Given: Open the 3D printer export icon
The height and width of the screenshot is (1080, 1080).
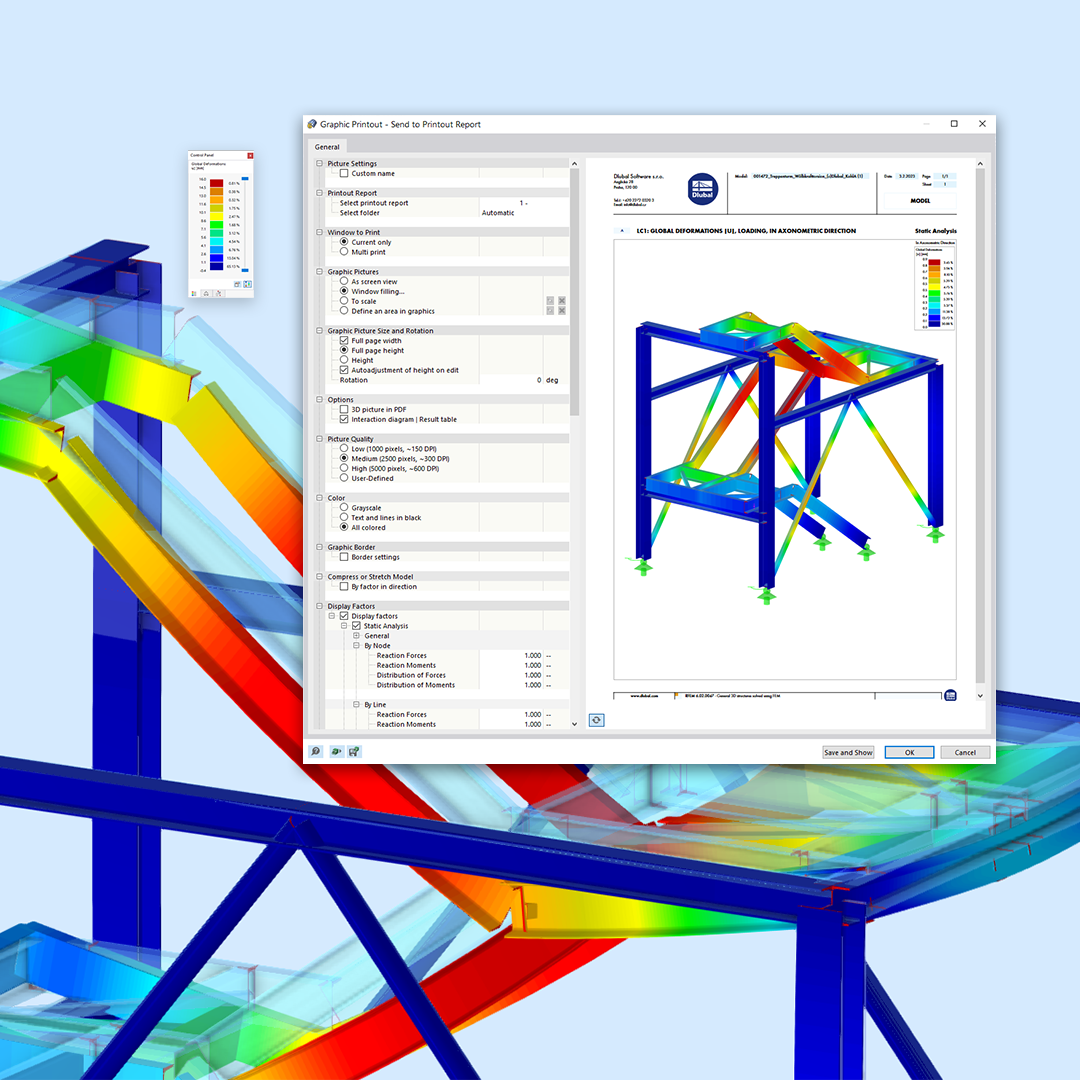Looking at the screenshot, I should [x=336, y=751].
